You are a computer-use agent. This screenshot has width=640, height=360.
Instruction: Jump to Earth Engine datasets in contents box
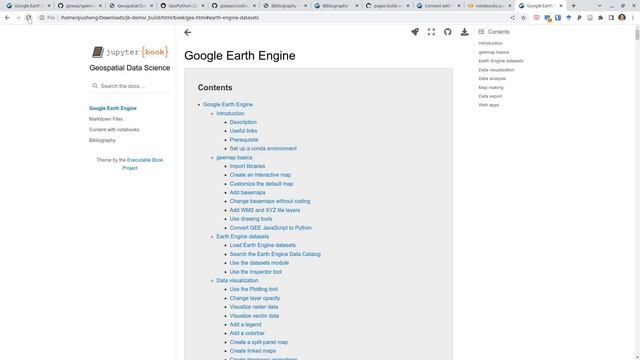tap(242, 236)
